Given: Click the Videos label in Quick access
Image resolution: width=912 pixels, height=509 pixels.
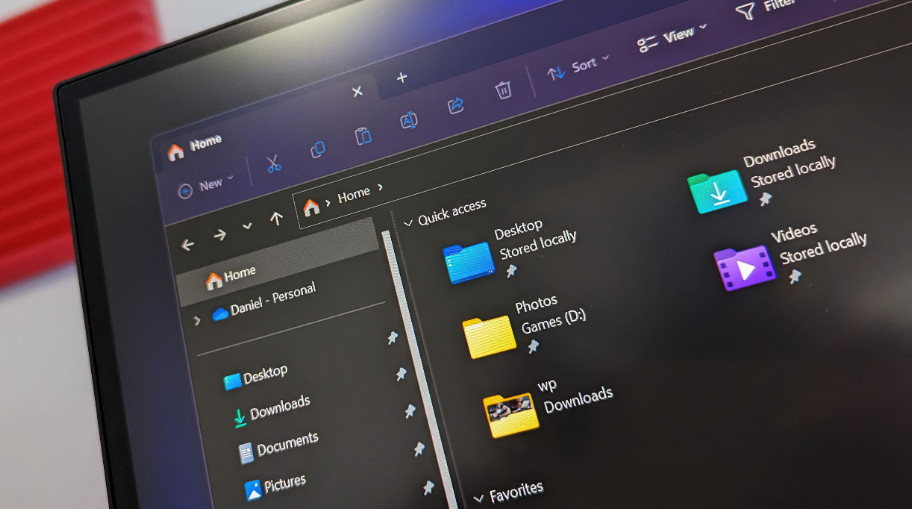Looking at the screenshot, I should (794, 233).
